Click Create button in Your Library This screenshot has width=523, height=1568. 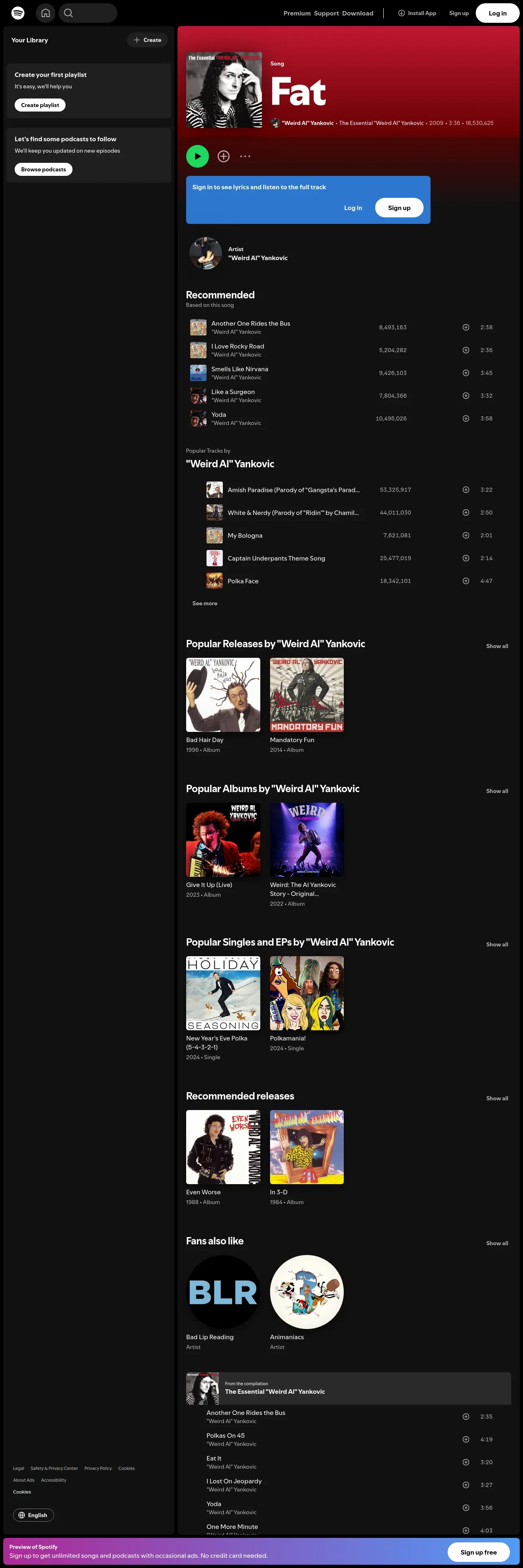(147, 40)
